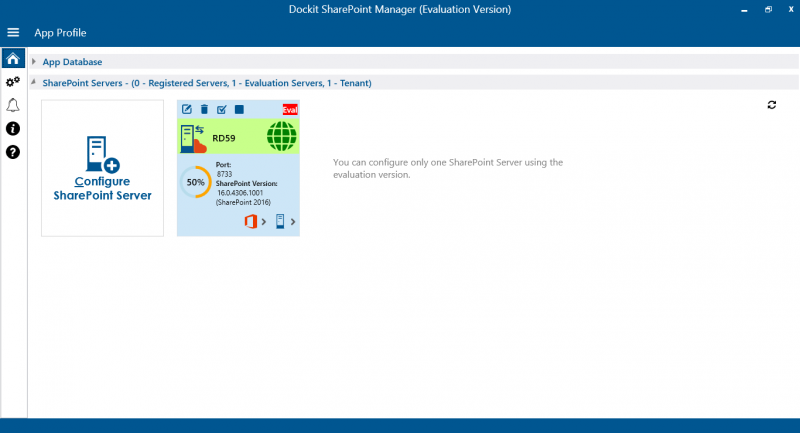Open the hamburger menu
The height and width of the screenshot is (433, 800).
13,33
